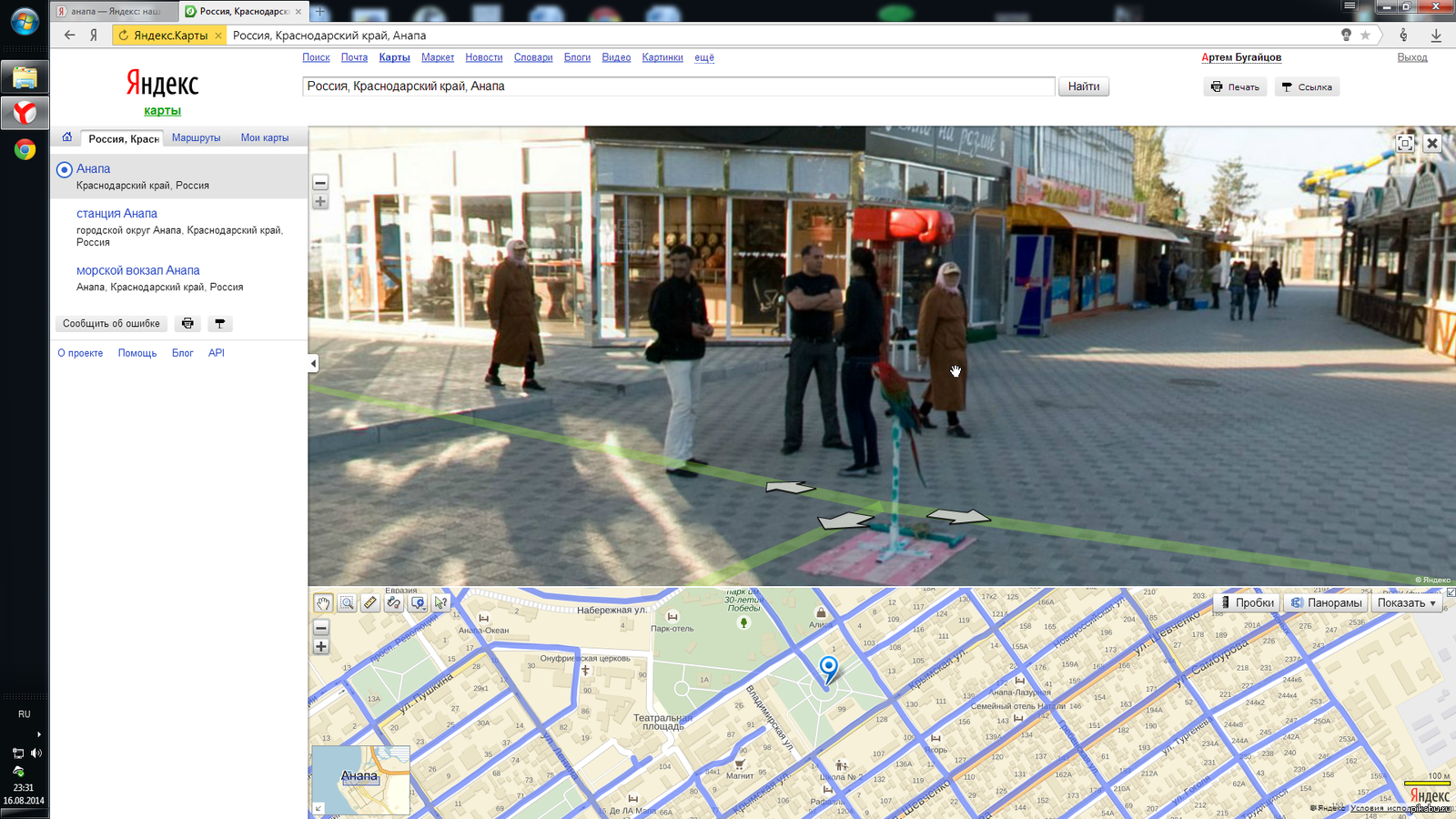Click the Анапа overview minimap thumbnail
Viewport: 1456px width, 819px height.
coord(360,779)
